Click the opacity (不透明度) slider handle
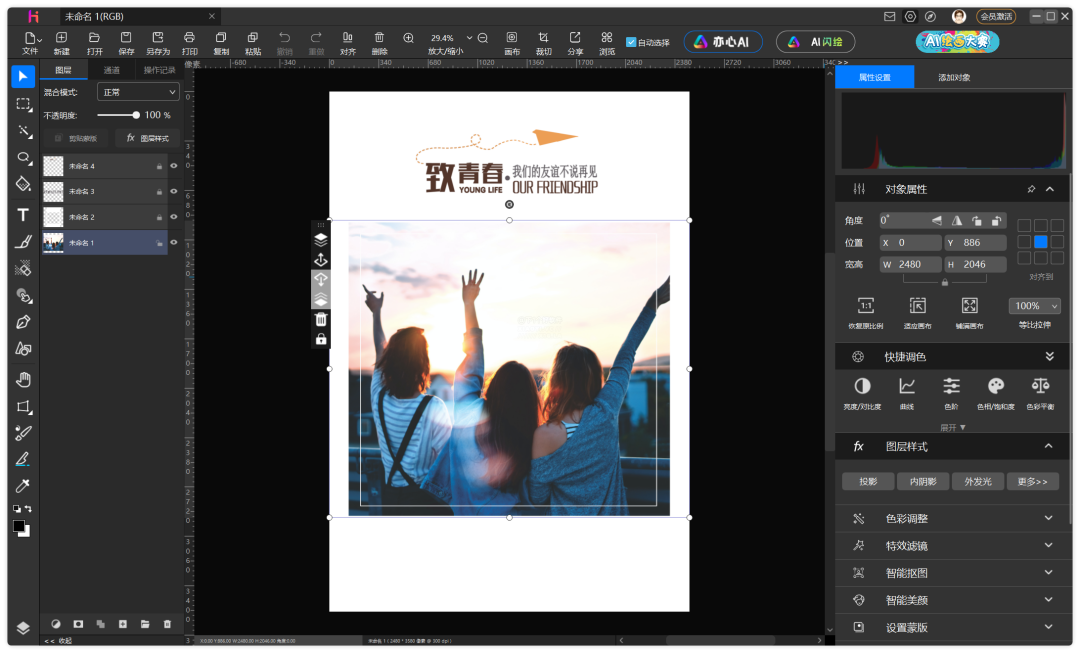1080x653 pixels. coord(135,115)
